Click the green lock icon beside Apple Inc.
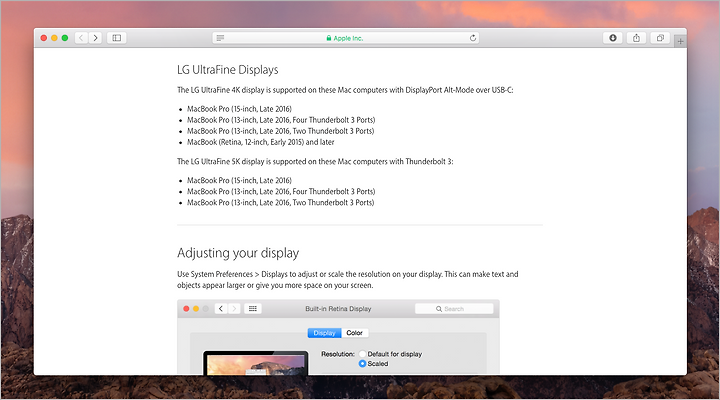 [329, 38]
